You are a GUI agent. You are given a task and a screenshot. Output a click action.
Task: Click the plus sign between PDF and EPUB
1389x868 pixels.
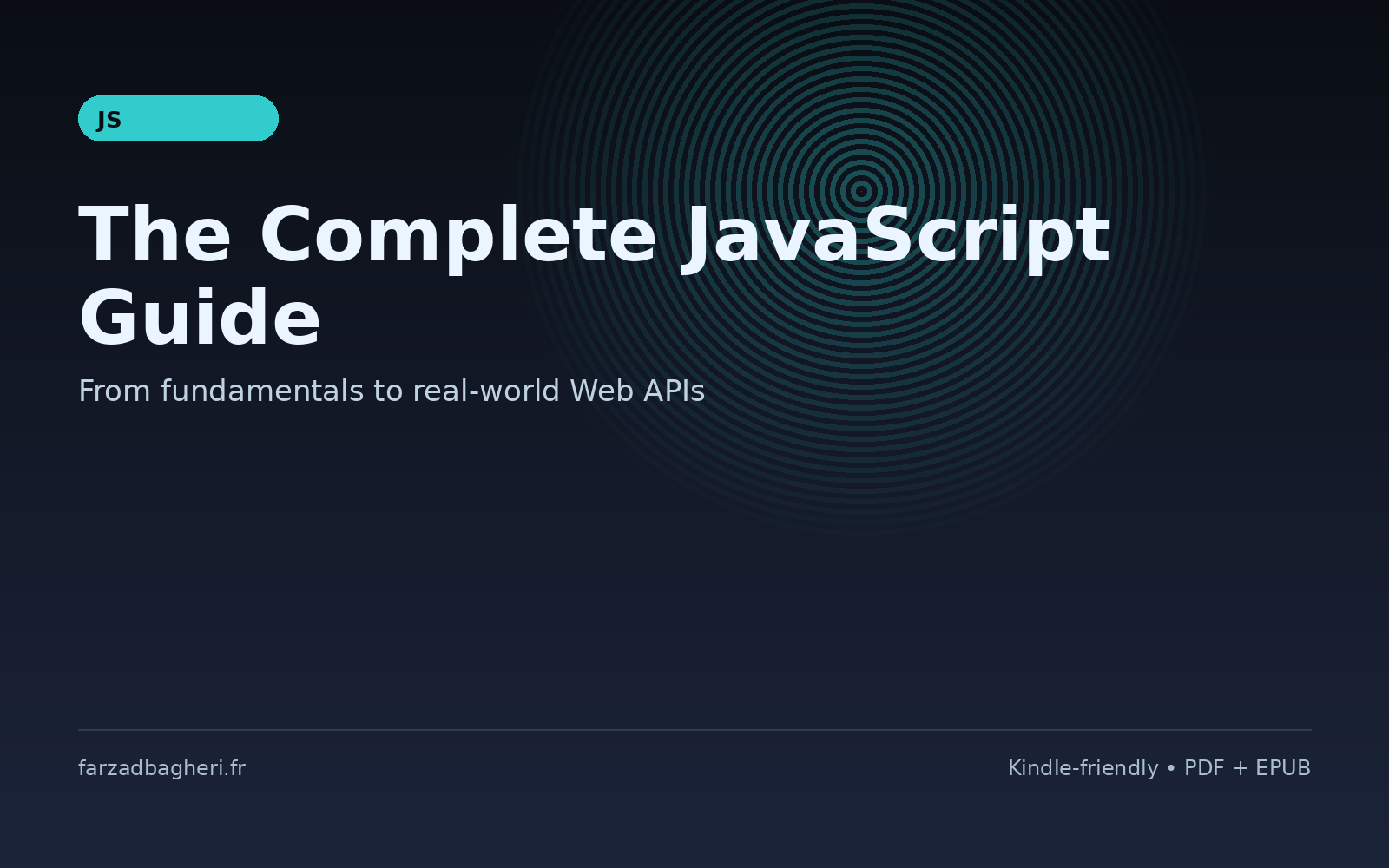tap(1240, 769)
